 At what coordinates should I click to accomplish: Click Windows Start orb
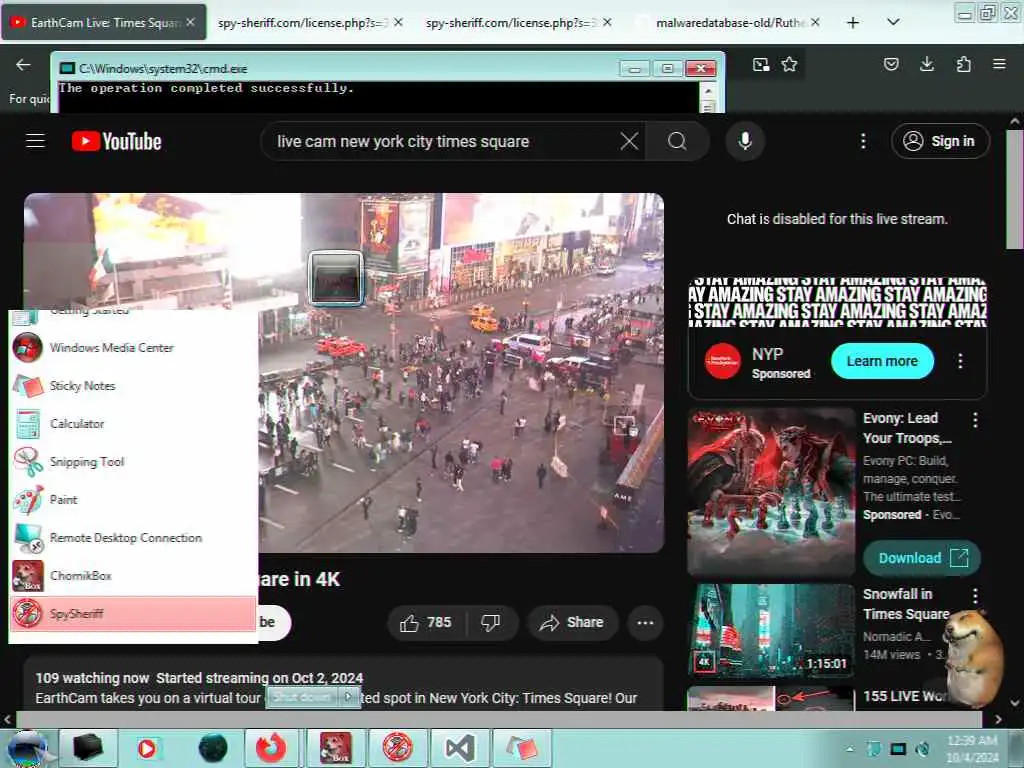pos(27,748)
